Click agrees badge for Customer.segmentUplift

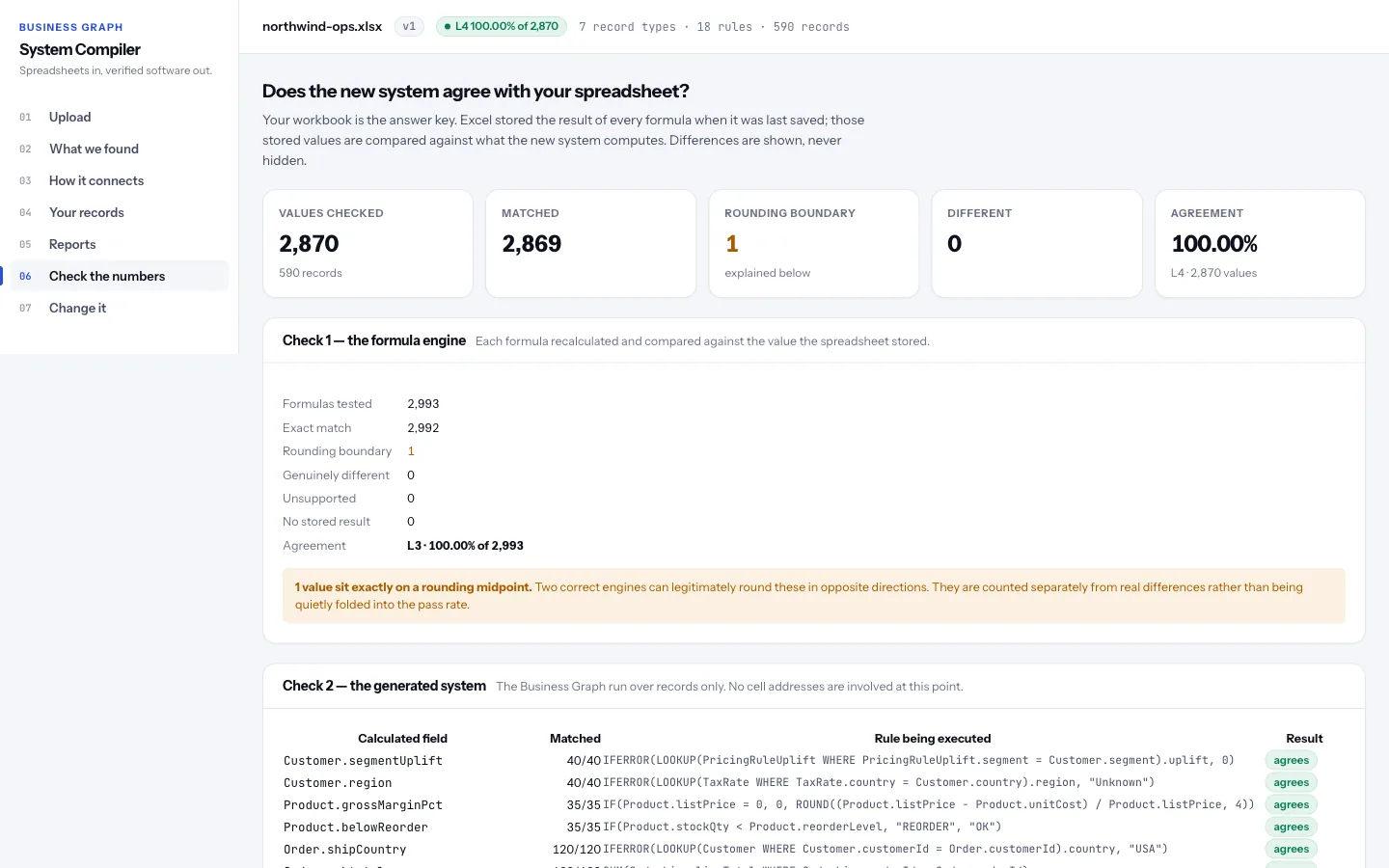pos(1291,761)
